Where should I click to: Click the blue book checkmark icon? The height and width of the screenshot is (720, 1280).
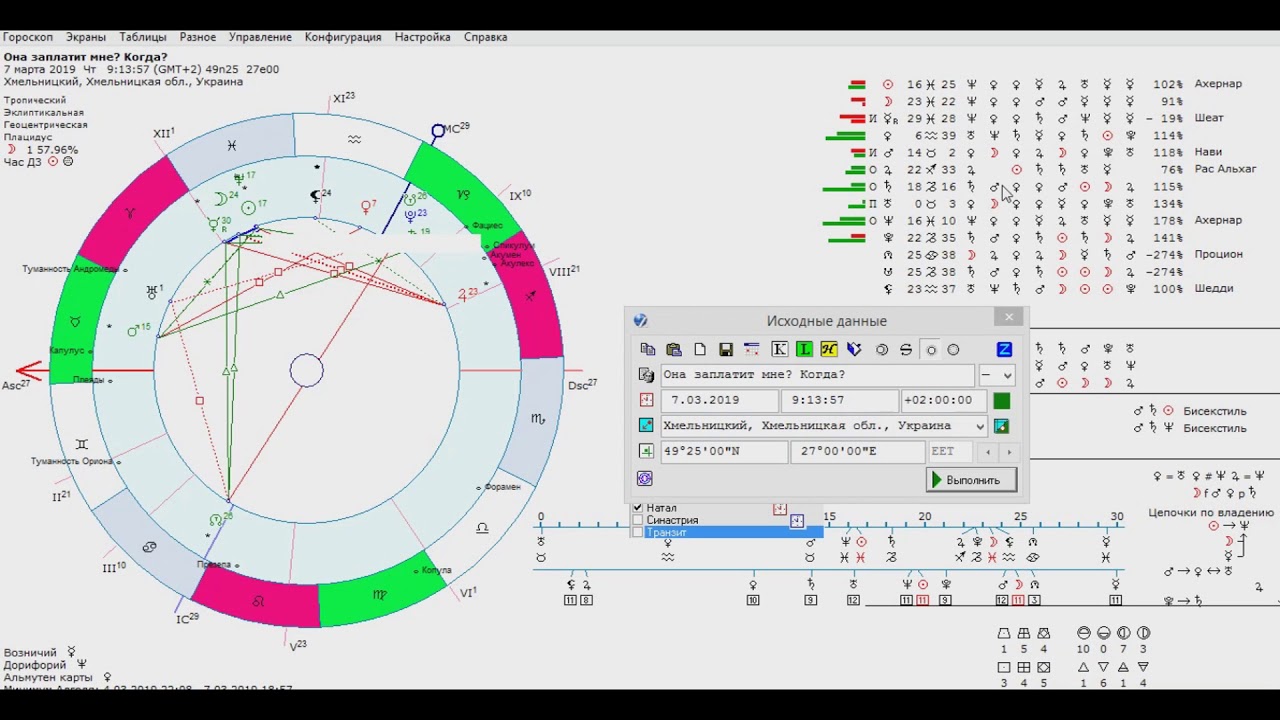(x=854, y=349)
